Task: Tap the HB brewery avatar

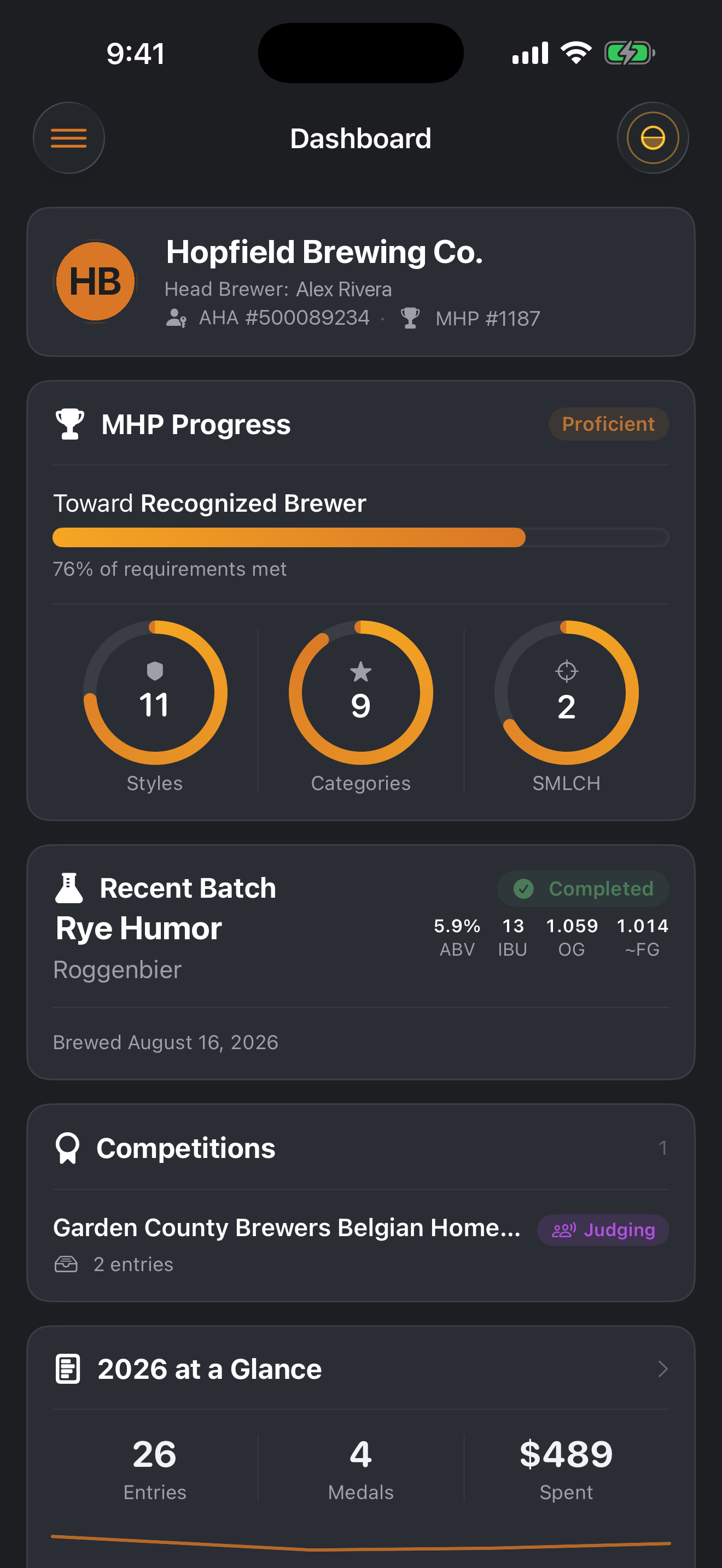Action: pyautogui.click(x=96, y=281)
